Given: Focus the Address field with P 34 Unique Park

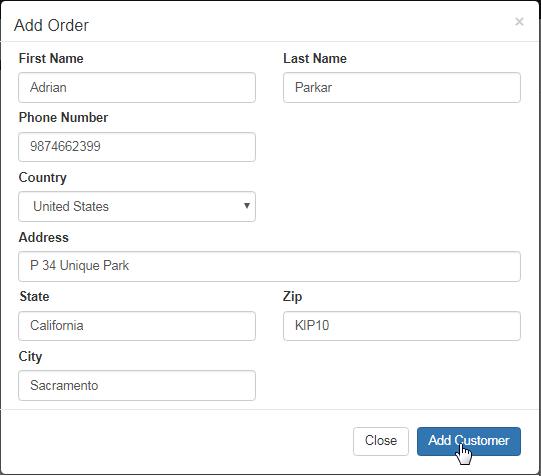Looking at the screenshot, I should (269, 266).
